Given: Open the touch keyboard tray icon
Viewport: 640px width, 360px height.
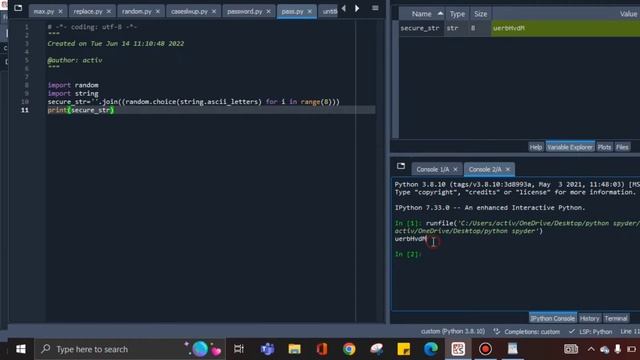Looking at the screenshot, I should tap(571, 349).
